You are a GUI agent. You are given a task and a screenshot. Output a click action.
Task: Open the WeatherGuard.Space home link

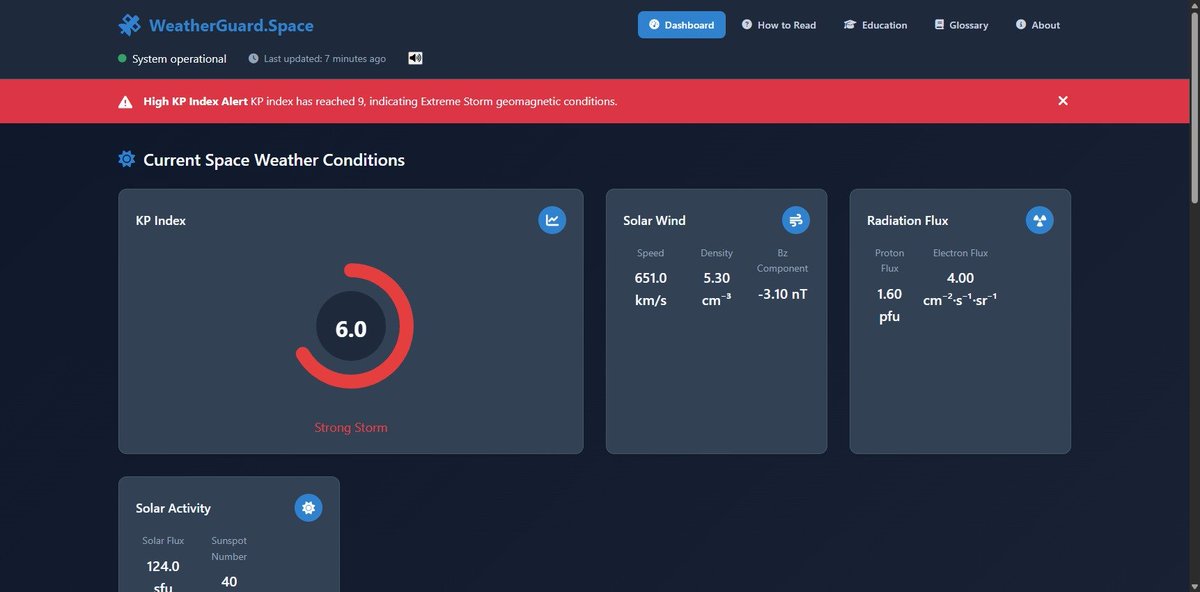click(x=215, y=25)
